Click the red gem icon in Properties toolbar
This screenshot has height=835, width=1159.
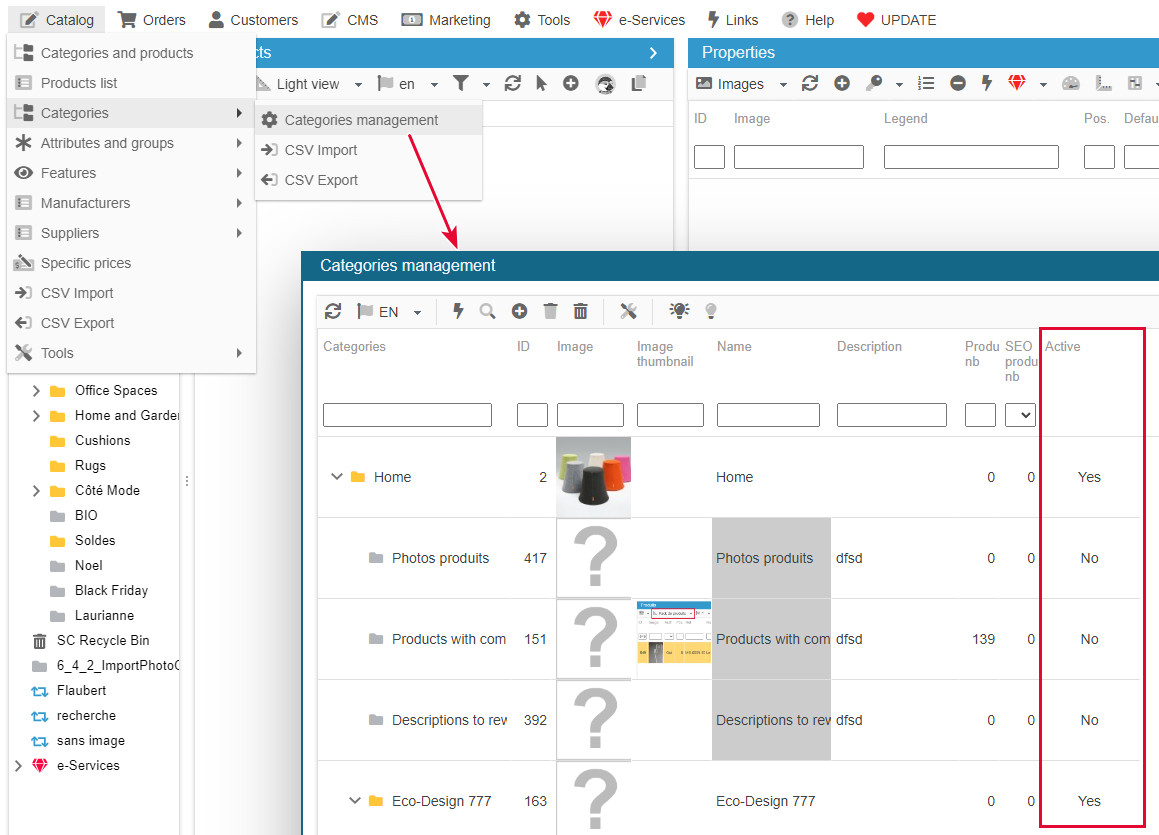coord(1017,84)
